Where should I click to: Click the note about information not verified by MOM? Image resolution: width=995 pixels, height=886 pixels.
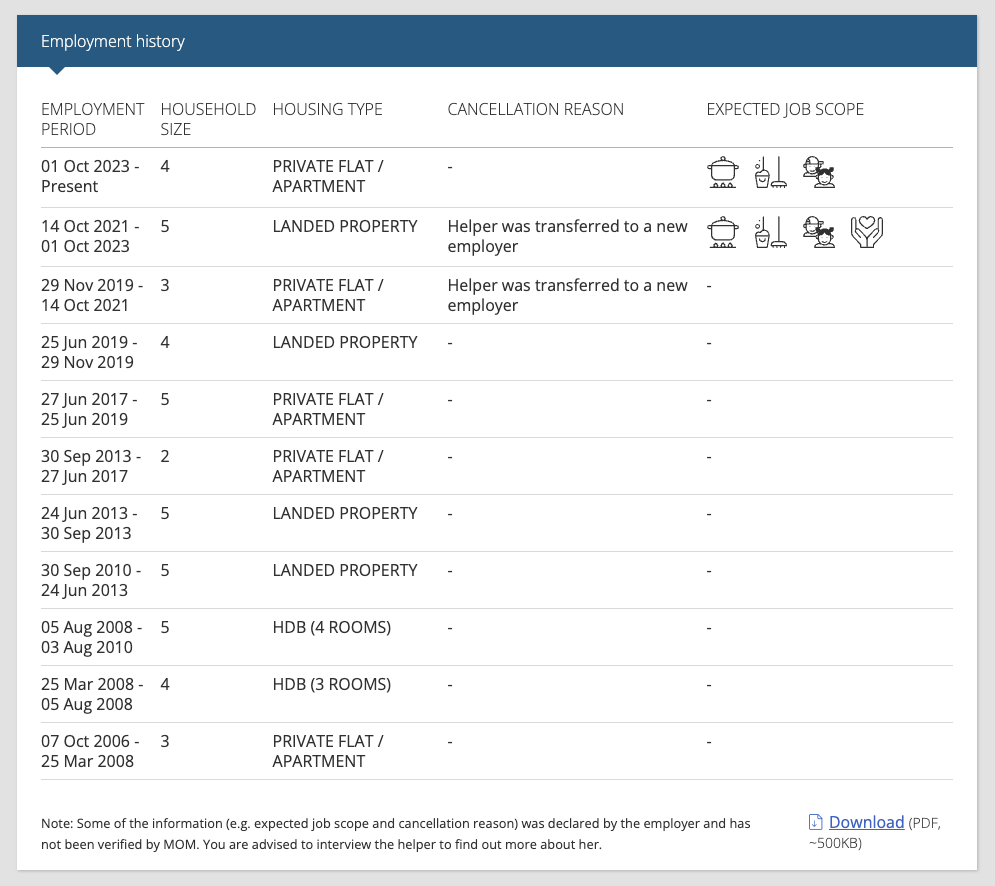(x=396, y=833)
